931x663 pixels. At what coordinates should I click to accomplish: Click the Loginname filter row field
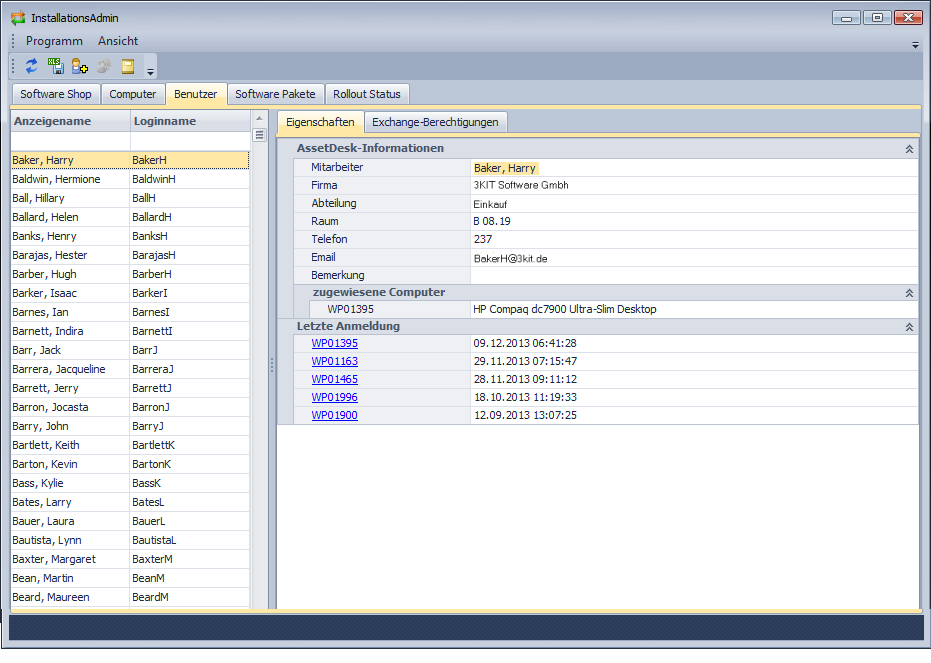click(x=189, y=141)
